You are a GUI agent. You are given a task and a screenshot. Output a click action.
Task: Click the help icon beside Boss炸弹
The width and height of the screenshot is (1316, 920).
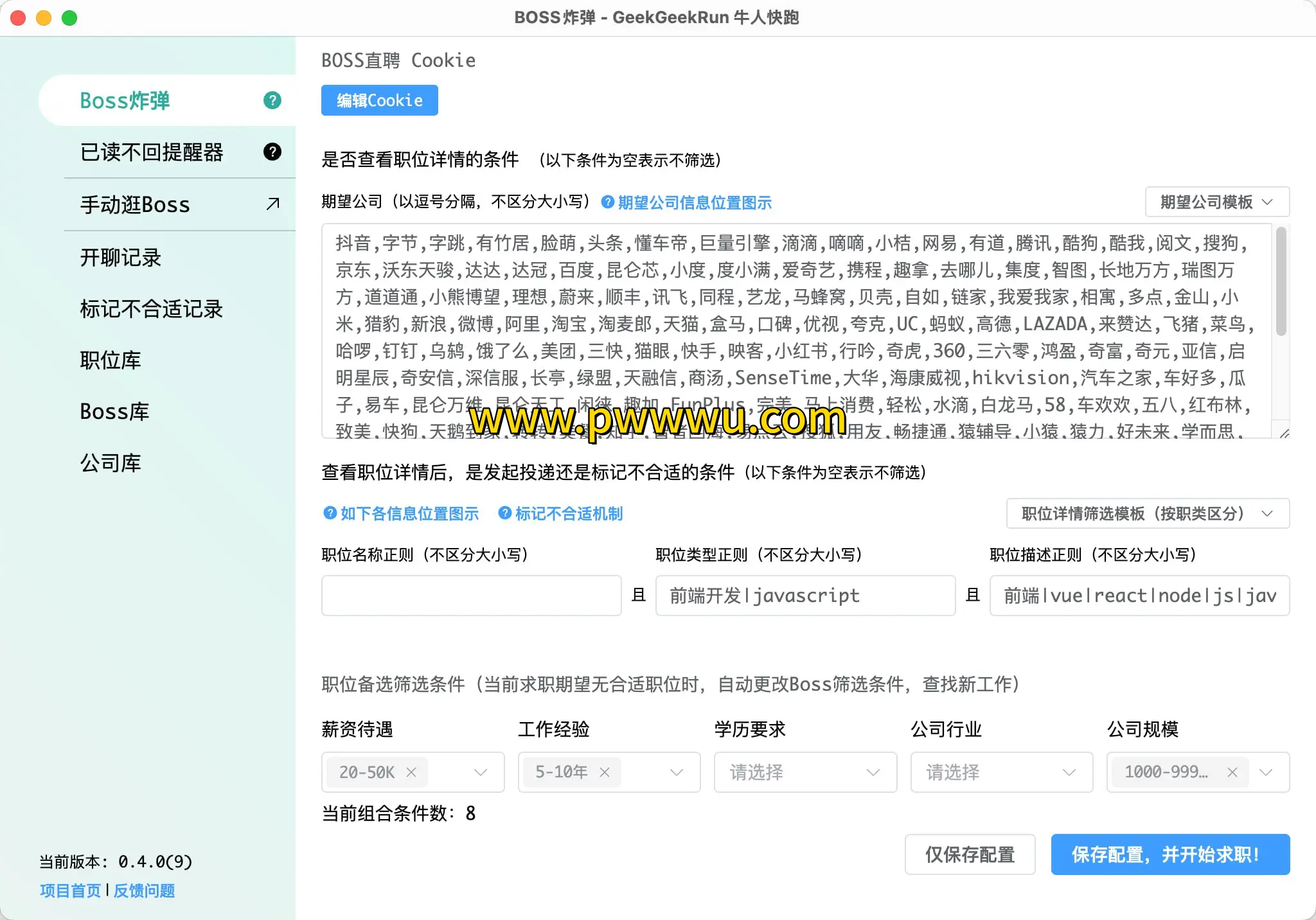(272, 100)
